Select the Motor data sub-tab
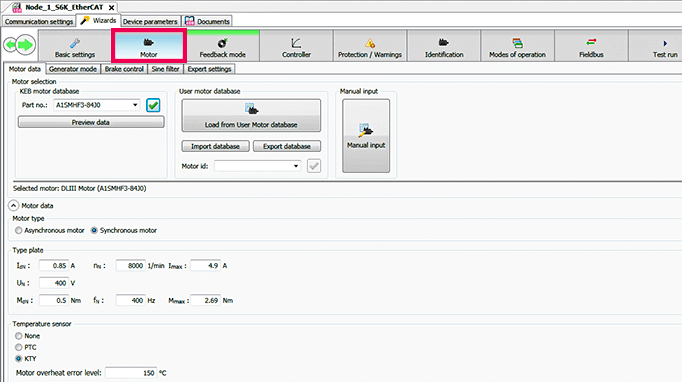The height and width of the screenshot is (382, 682). [x=25, y=69]
